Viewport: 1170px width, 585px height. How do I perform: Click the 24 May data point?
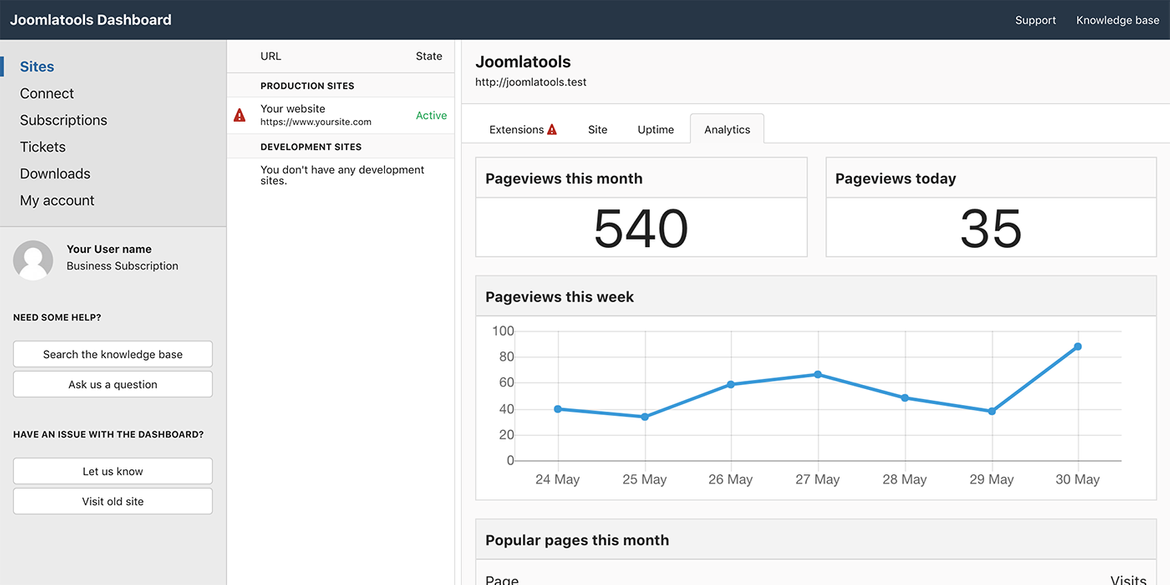point(558,409)
